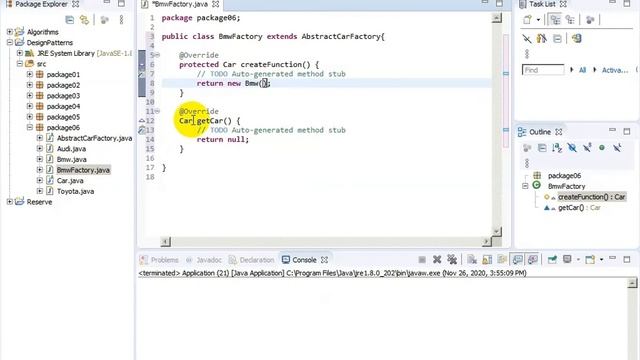Toggle categorized view in Task List
640x360 pixels.
click(555, 20)
